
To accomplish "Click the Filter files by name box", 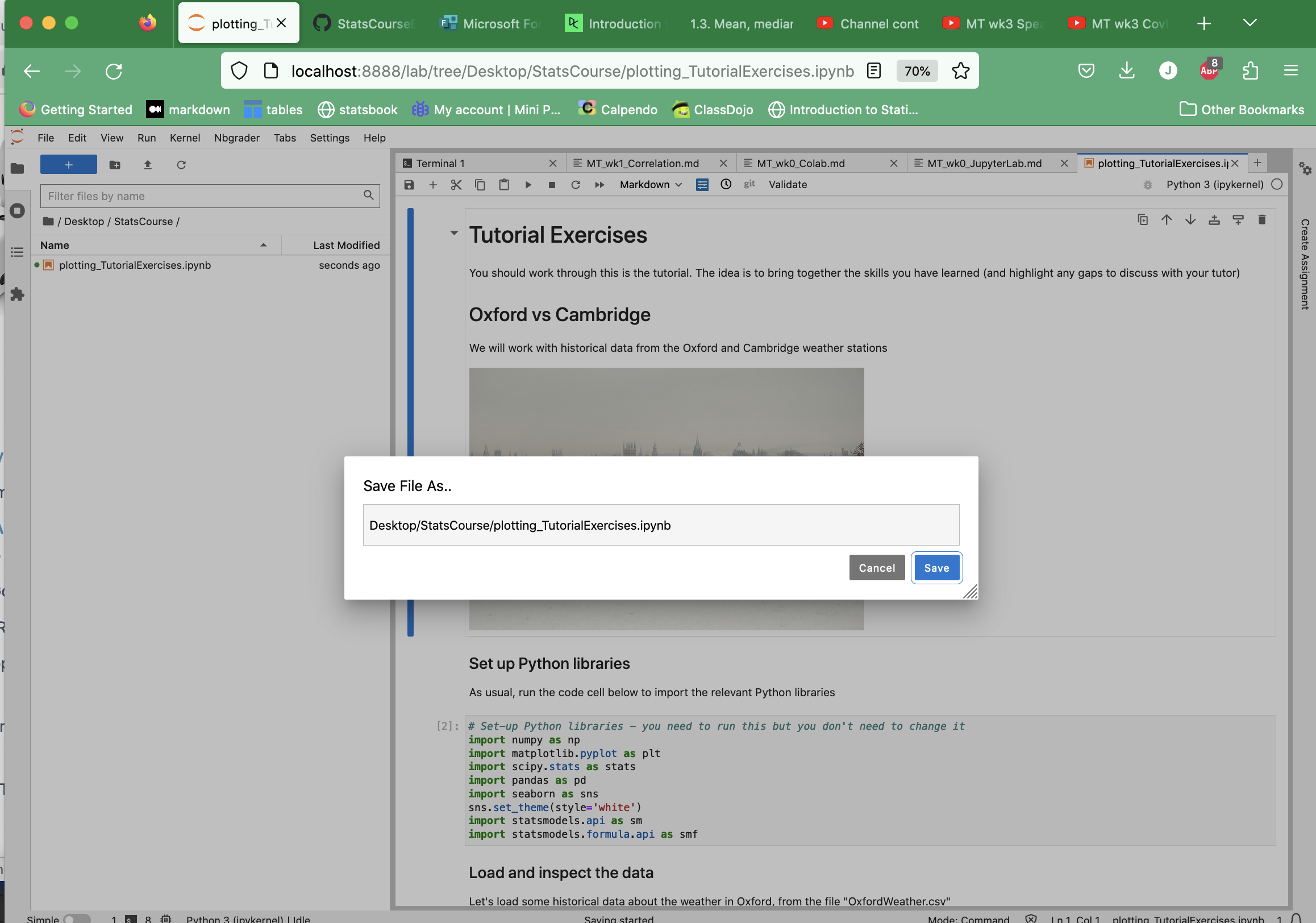I will point(204,196).
